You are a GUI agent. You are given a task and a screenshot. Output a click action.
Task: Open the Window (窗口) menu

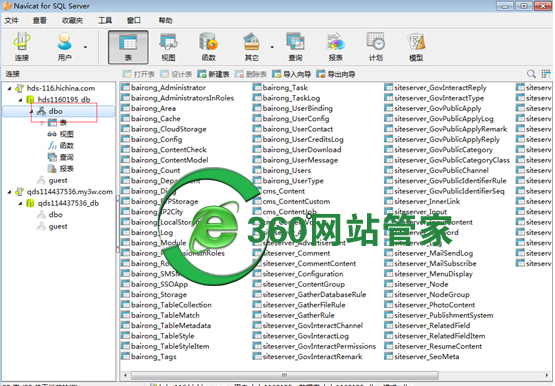[x=134, y=21]
